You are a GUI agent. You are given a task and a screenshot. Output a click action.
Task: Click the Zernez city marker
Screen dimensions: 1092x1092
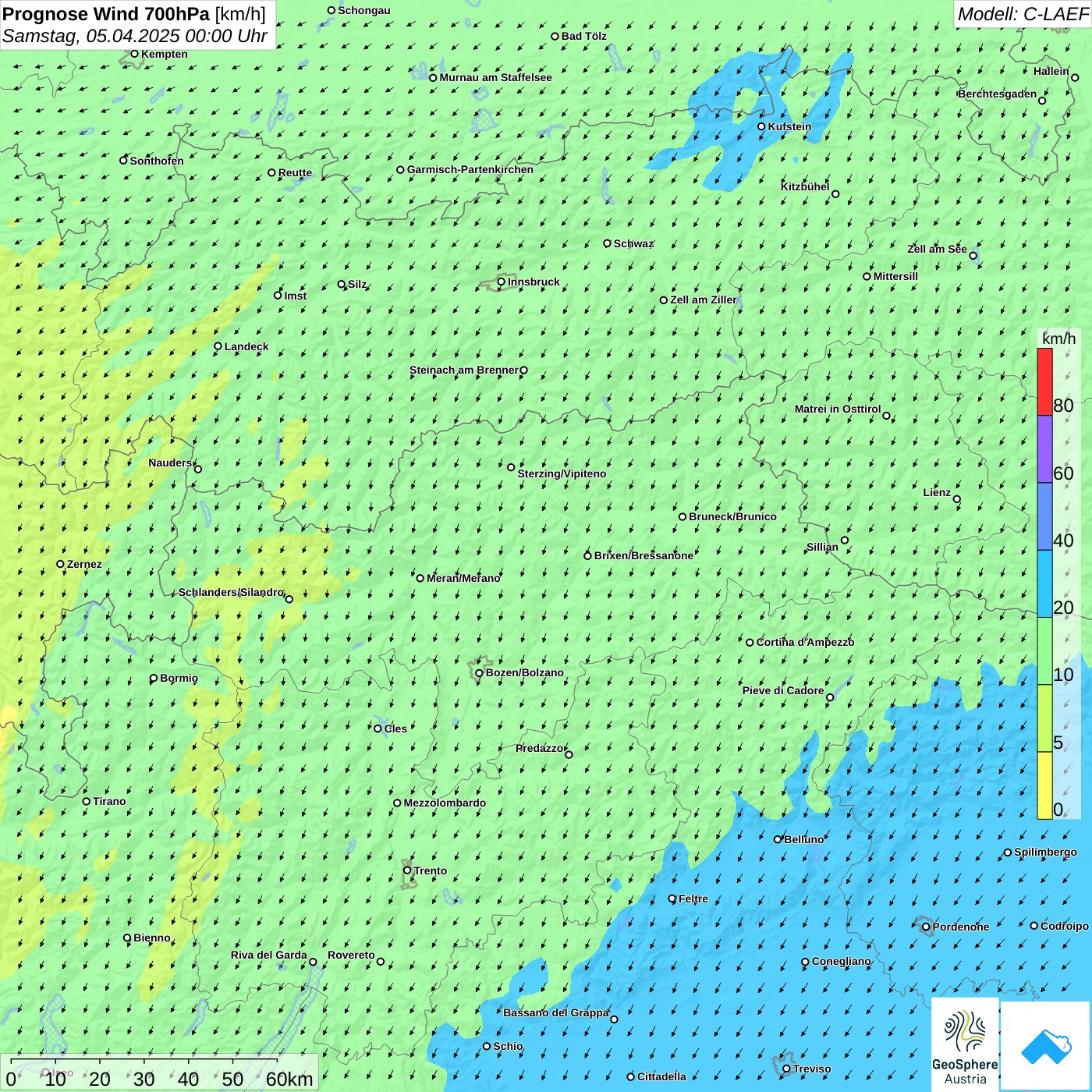60,564
